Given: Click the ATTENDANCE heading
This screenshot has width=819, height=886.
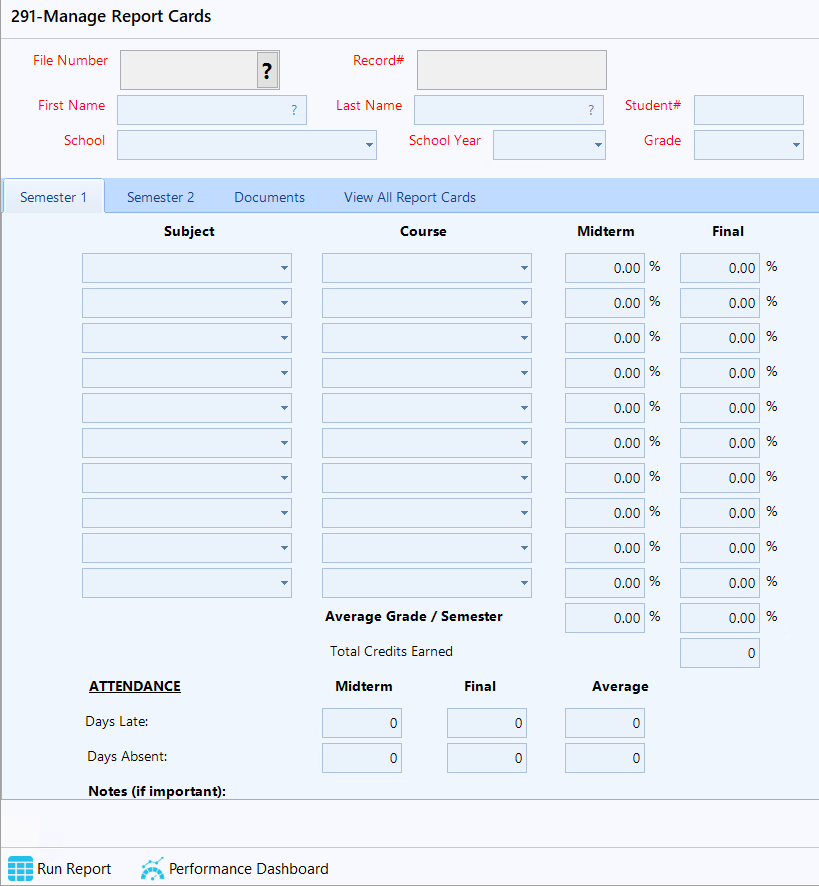Looking at the screenshot, I should 135,686.
